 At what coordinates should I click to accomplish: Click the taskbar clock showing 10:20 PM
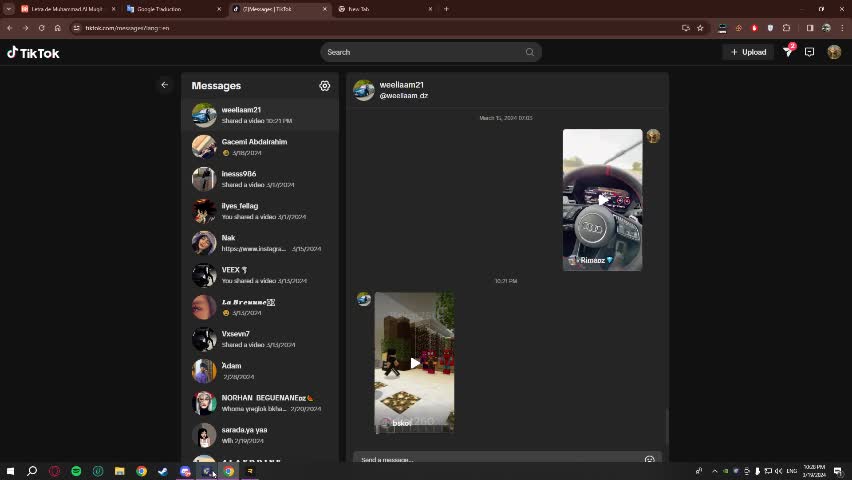point(814,471)
